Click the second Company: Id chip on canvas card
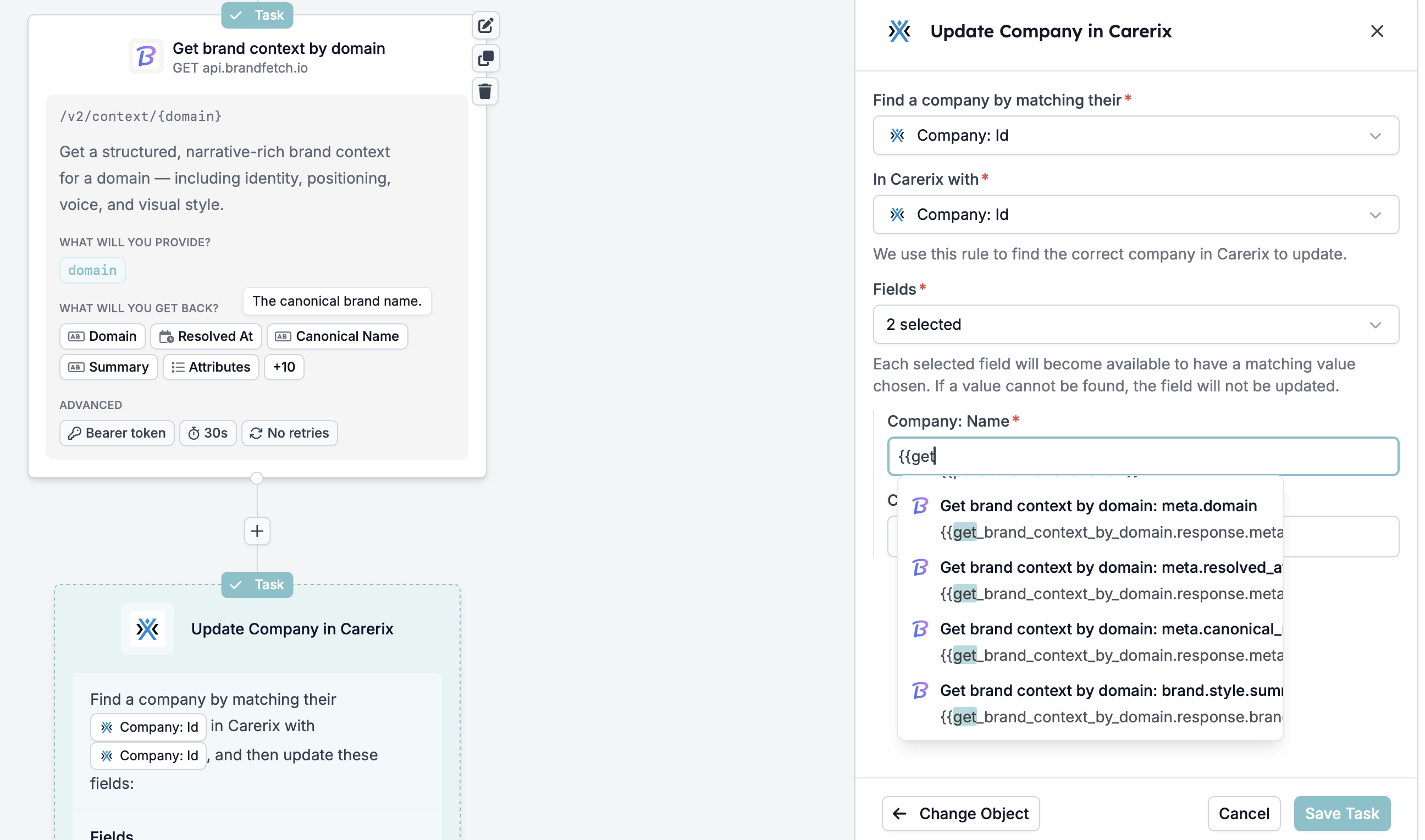The width and height of the screenshot is (1425, 840). (148, 756)
